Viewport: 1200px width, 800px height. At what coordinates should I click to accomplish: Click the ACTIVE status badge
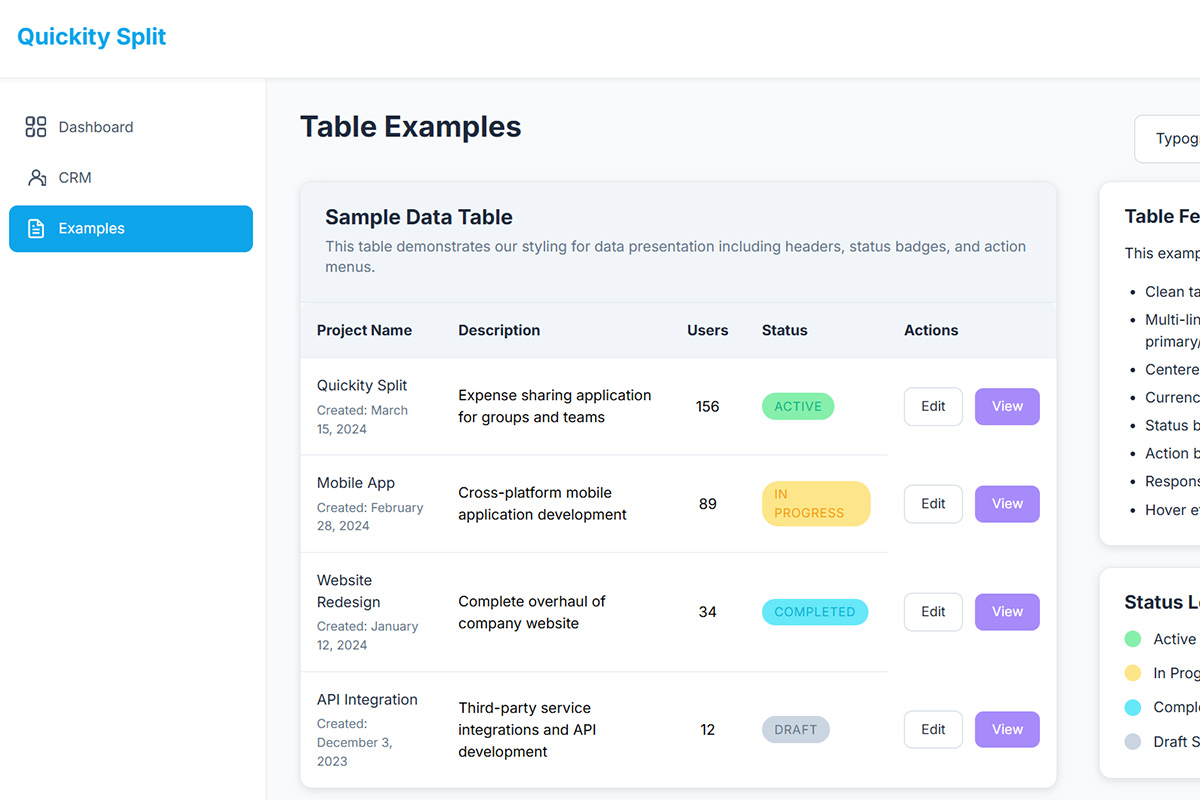pos(798,407)
